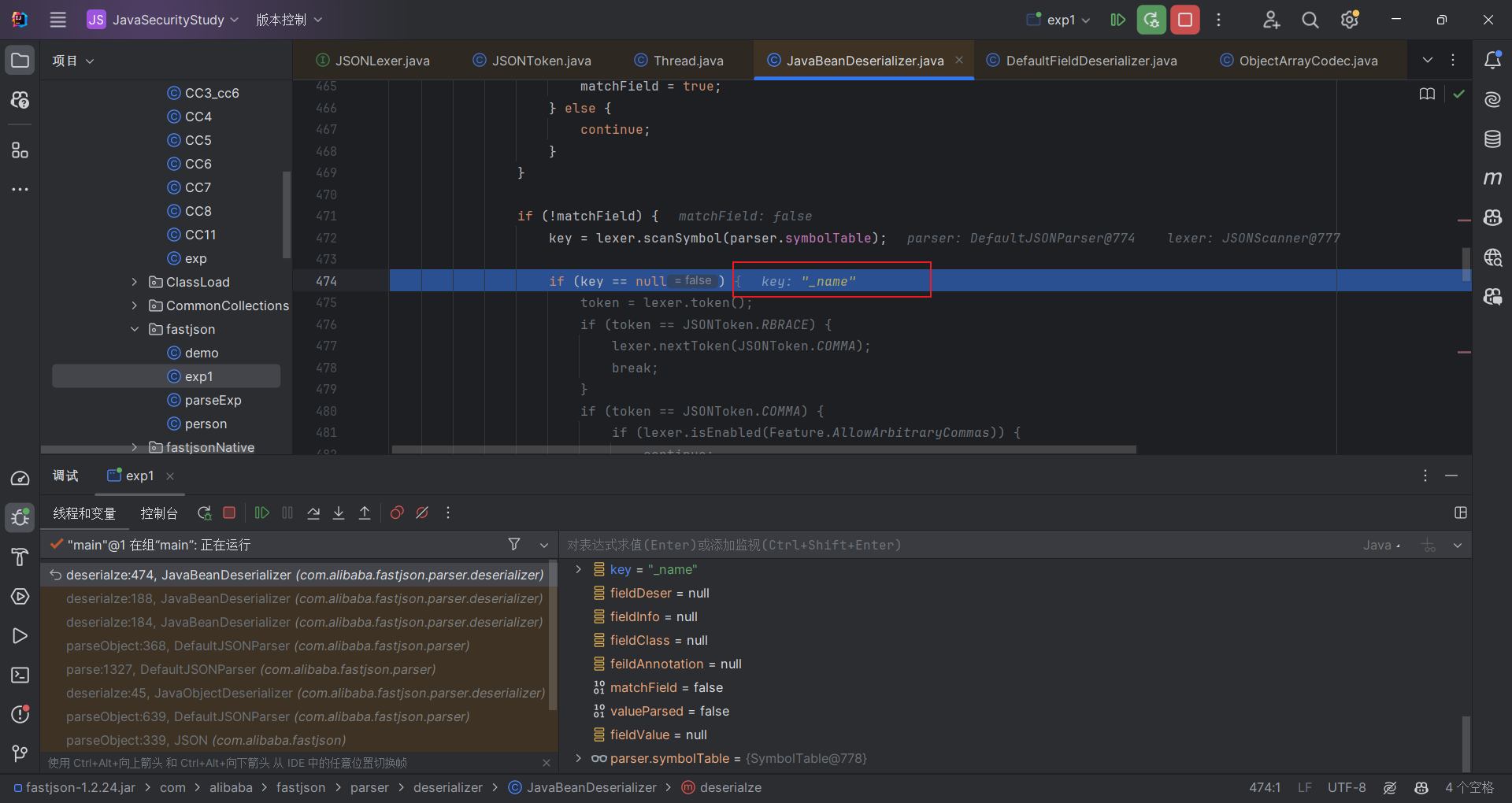Open IDE settings gear

[1350, 20]
